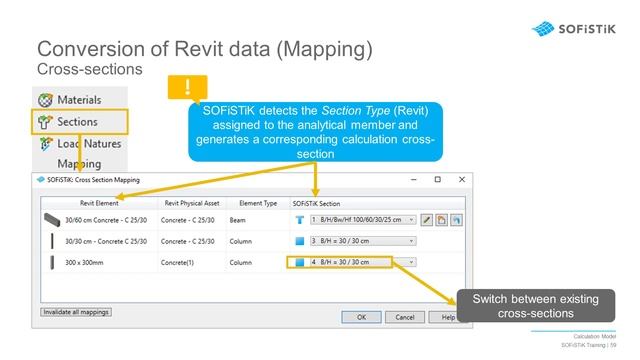Click the column icon for 30/30 cm Concrete

point(52,241)
